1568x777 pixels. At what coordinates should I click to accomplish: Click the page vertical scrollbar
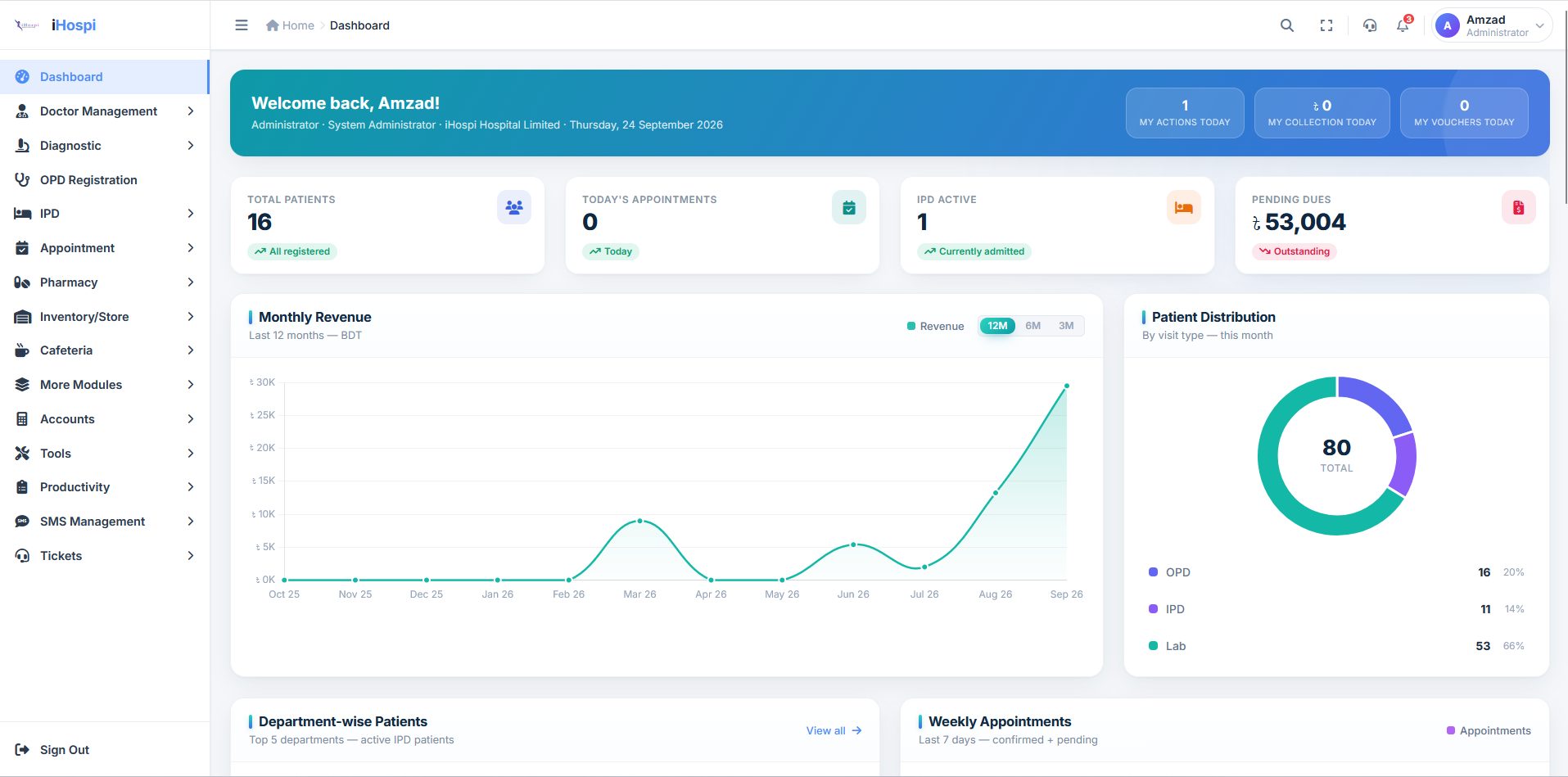coord(1565,106)
